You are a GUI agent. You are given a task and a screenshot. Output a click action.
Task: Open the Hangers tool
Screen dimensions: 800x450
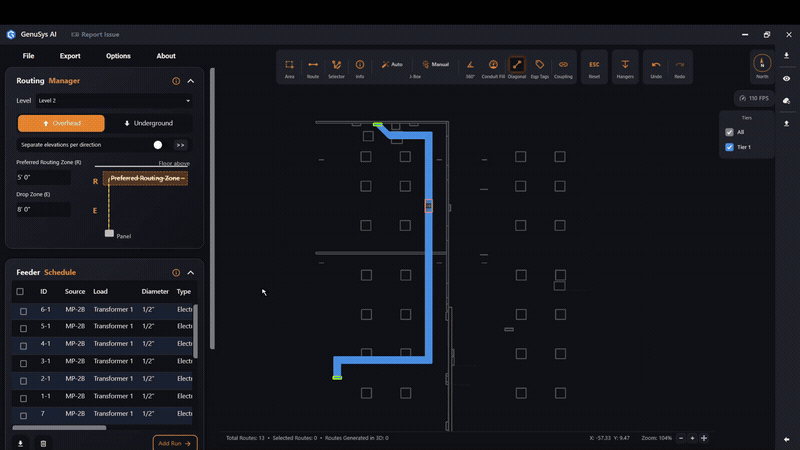tap(625, 68)
